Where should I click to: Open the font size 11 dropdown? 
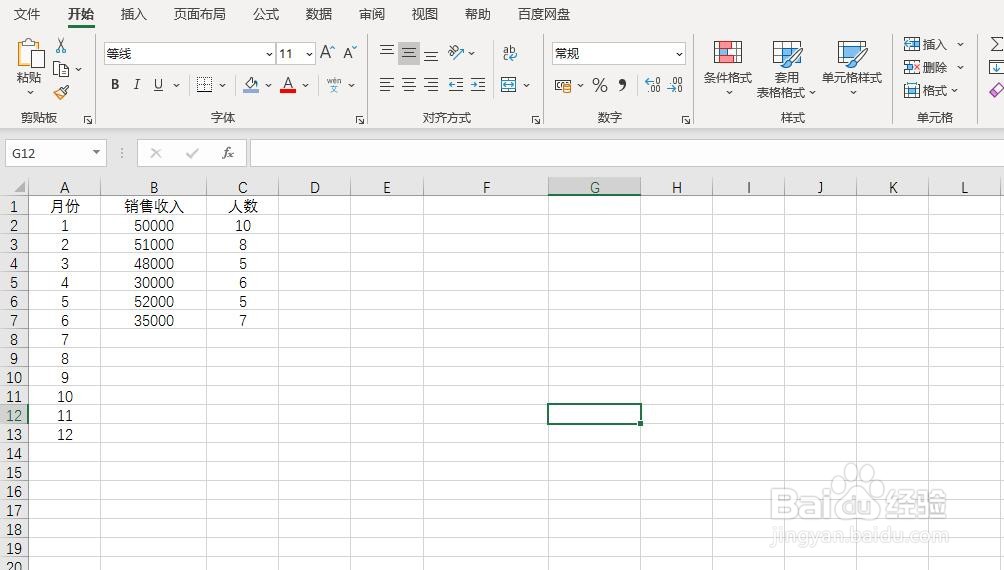309,54
